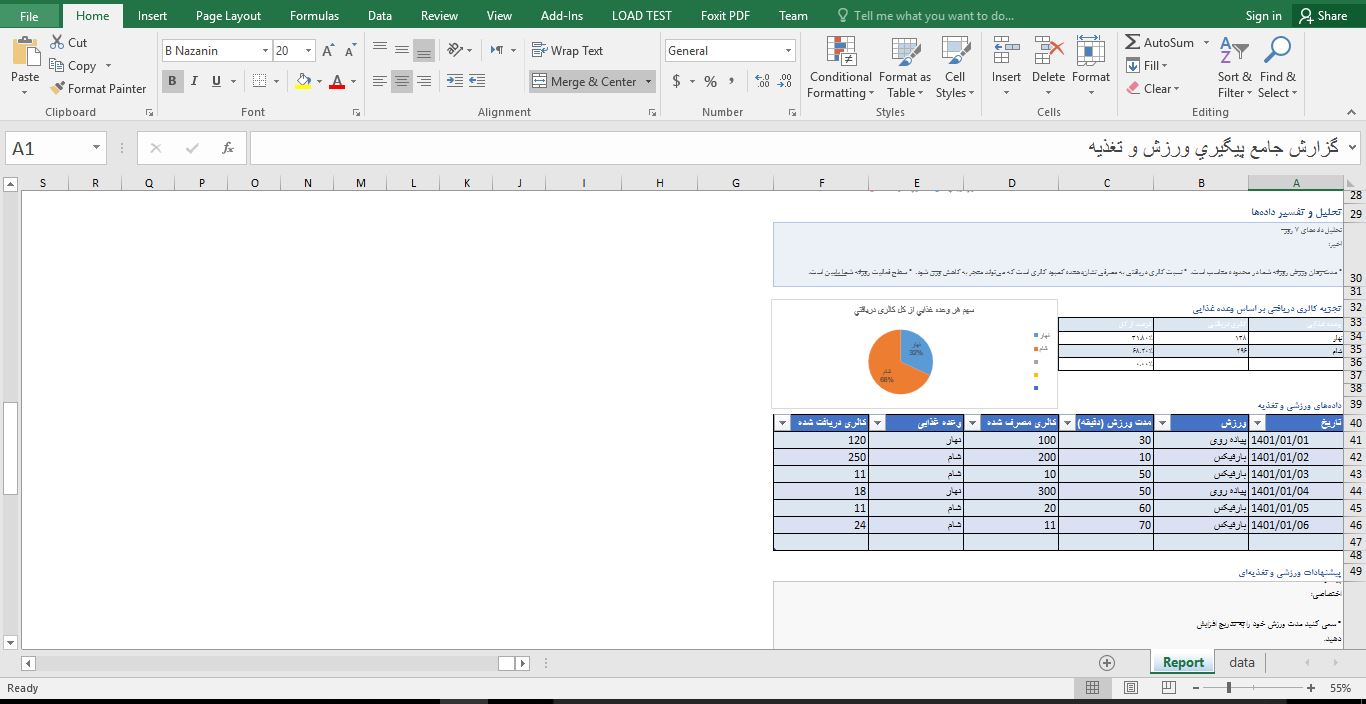Click the Paste clipboard icon
Screen dimensions: 1366x704
[x=26, y=53]
